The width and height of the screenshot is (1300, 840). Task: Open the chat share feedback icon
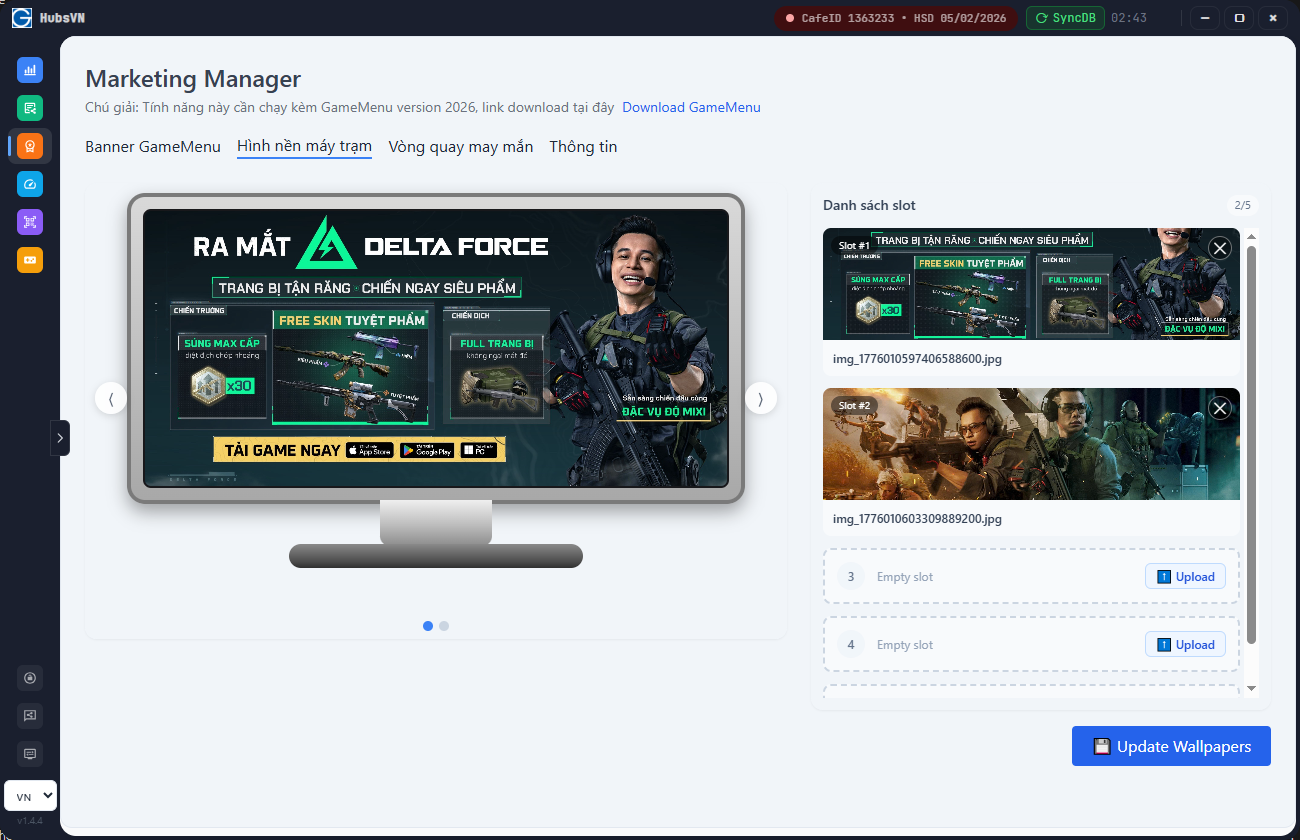pos(30,716)
